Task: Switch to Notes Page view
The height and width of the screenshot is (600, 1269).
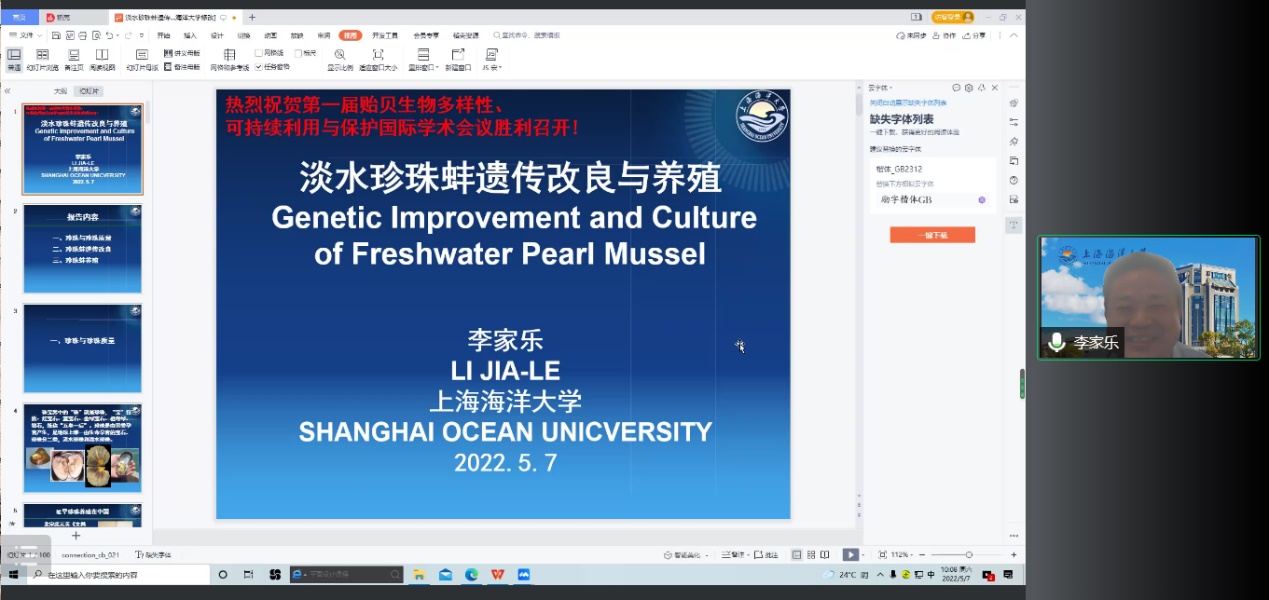Action: click(74, 59)
